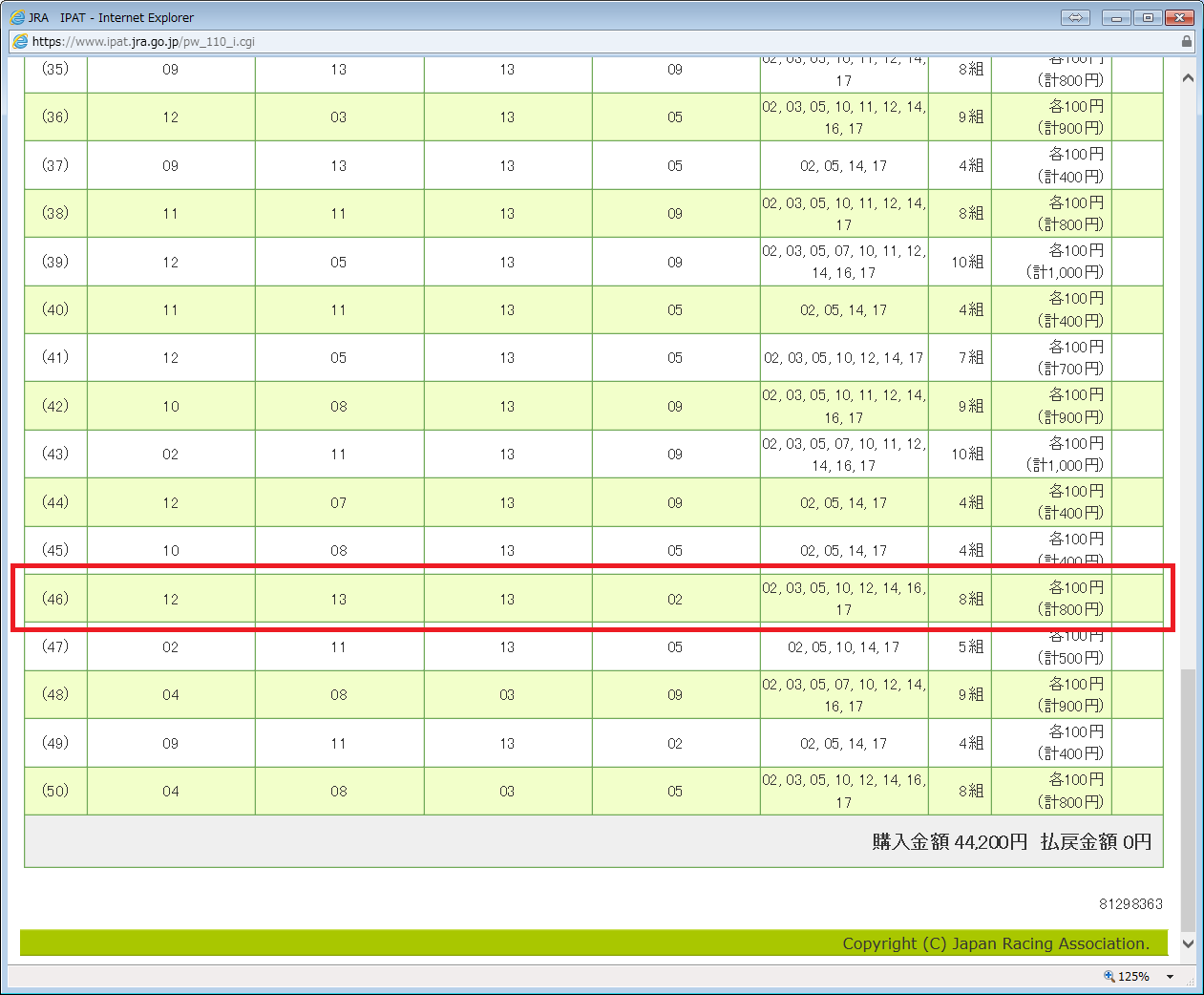Click the Internet Explorer icon in the title bar
The height and width of the screenshot is (995, 1204).
coord(17,17)
